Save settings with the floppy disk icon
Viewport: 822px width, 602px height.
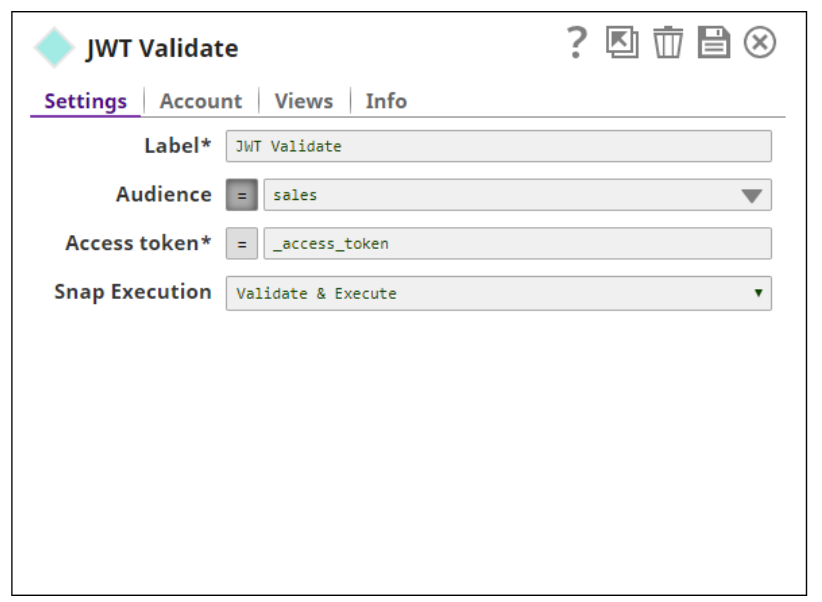pyautogui.click(x=713, y=43)
